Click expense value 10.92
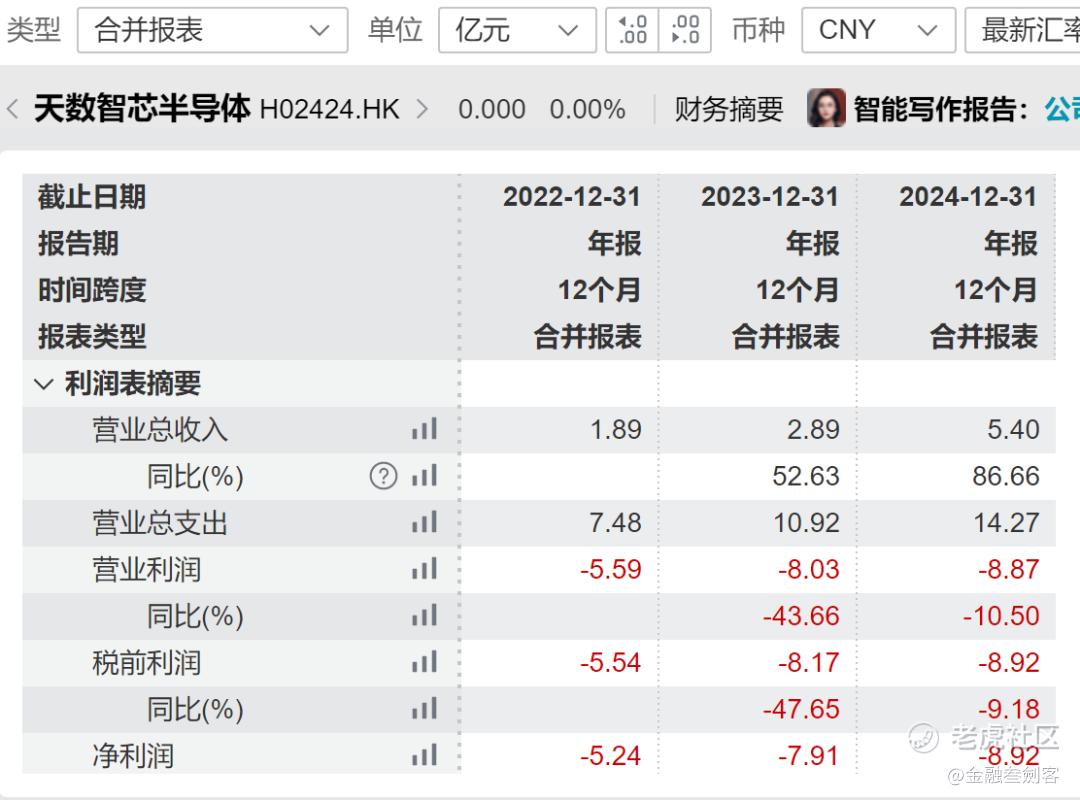 click(807, 523)
